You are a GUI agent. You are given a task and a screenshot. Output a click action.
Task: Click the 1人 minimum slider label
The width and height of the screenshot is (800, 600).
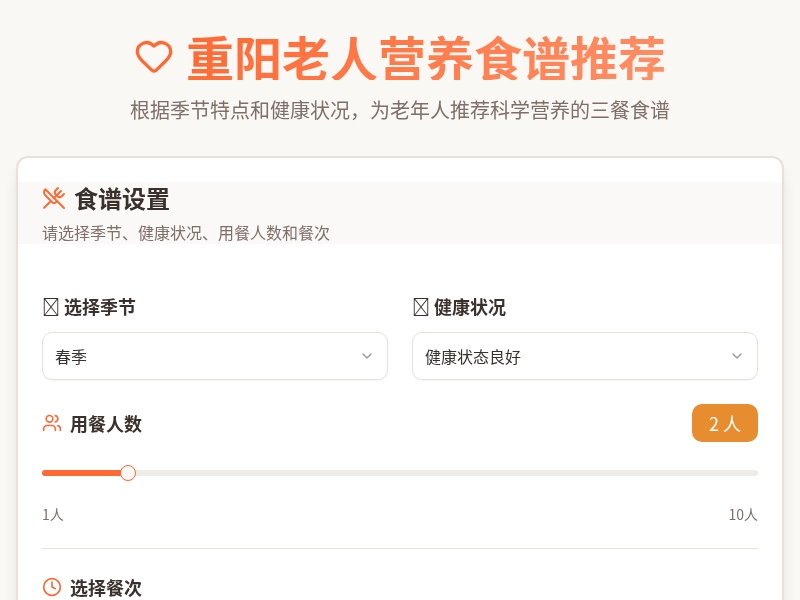(53, 514)
